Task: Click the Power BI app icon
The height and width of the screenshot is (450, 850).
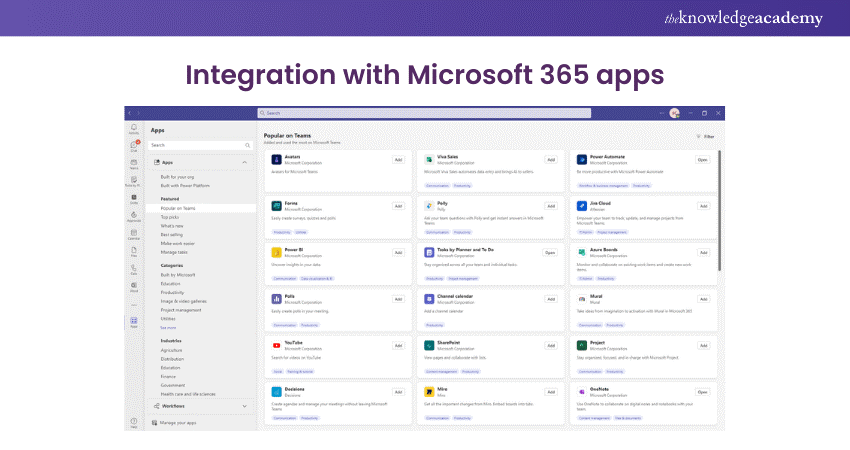Action: point(276,253)
